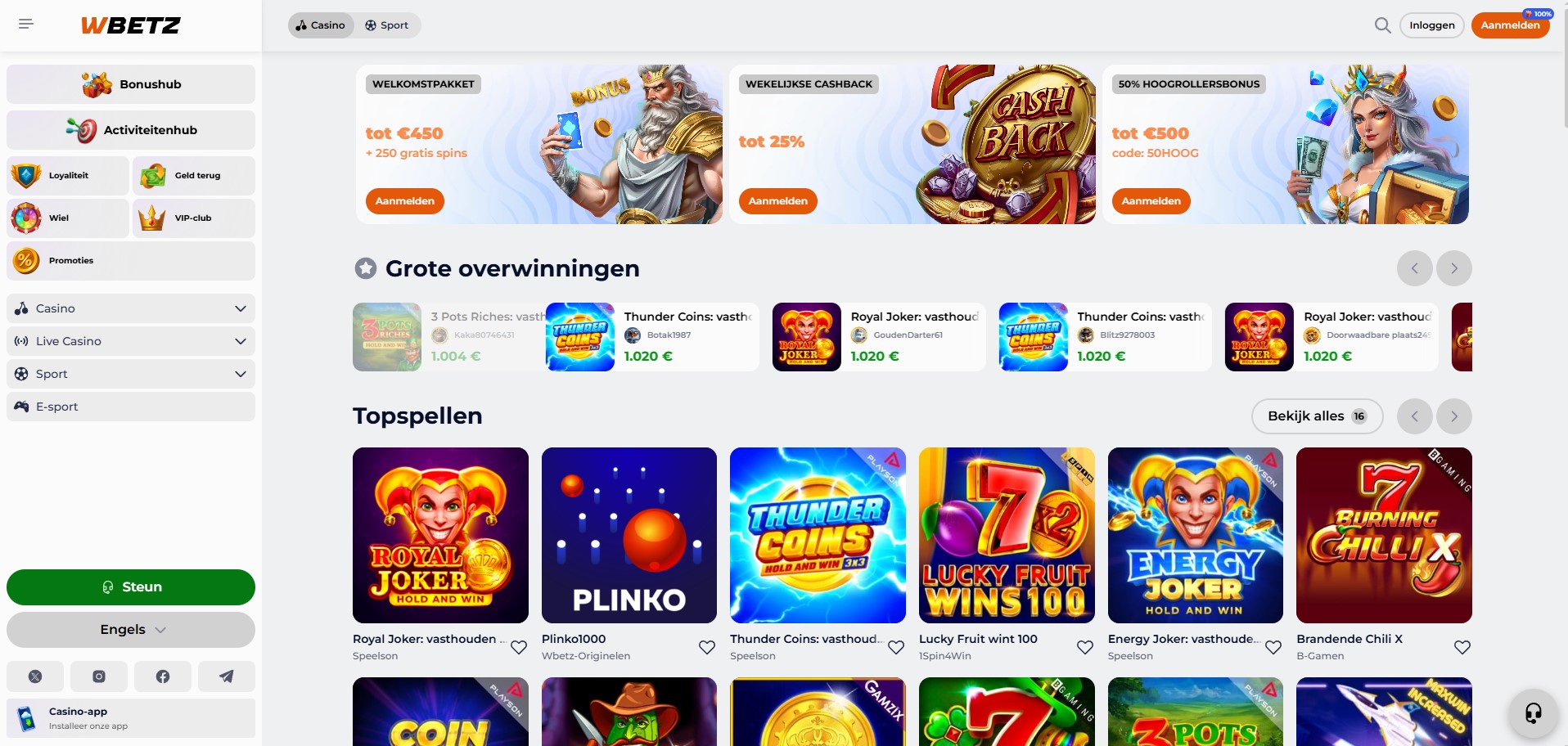Open the search magnifier icon
Image resolution: width=1568 pixels, height=746 pixels.
(x=1382, y=25)
